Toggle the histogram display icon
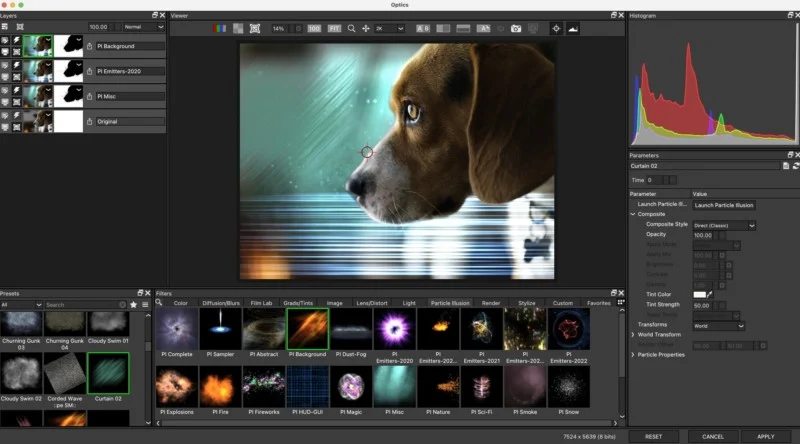 coord(573,29)
